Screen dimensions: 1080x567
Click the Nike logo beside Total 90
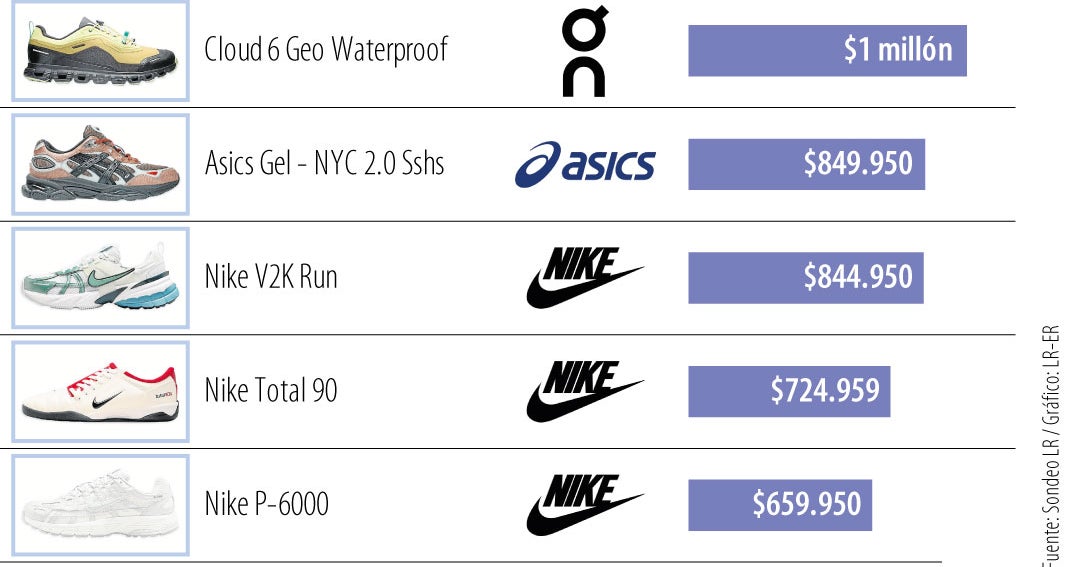pyautogui.click(x=585, y=391)
